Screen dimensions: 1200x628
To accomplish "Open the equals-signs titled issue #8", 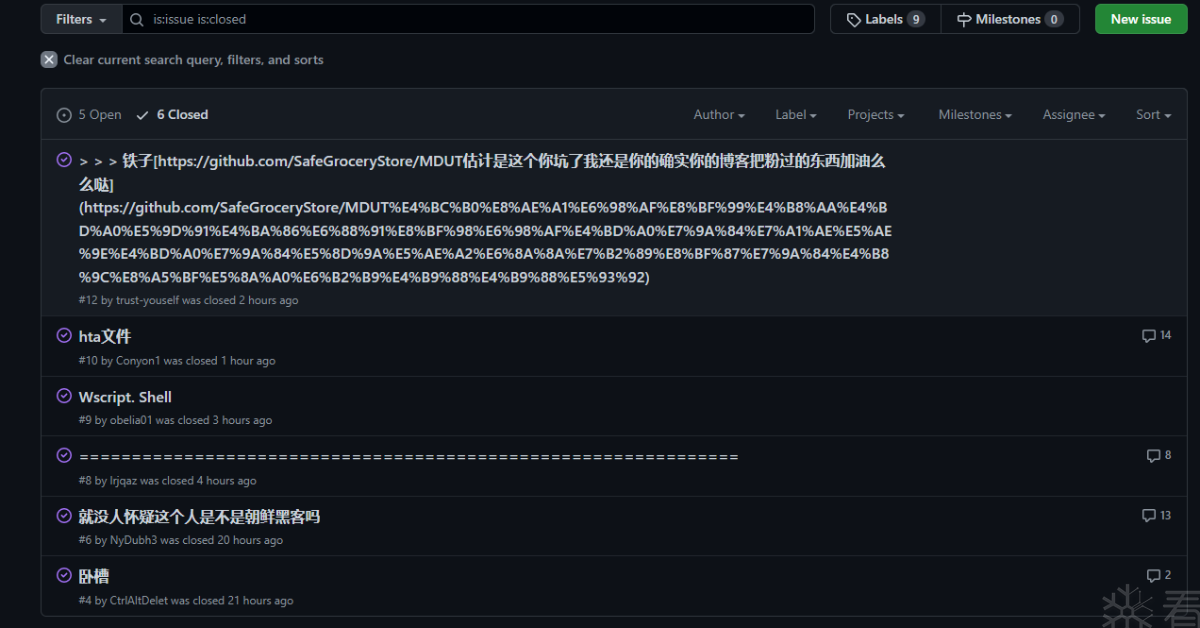I will point(408,456).
